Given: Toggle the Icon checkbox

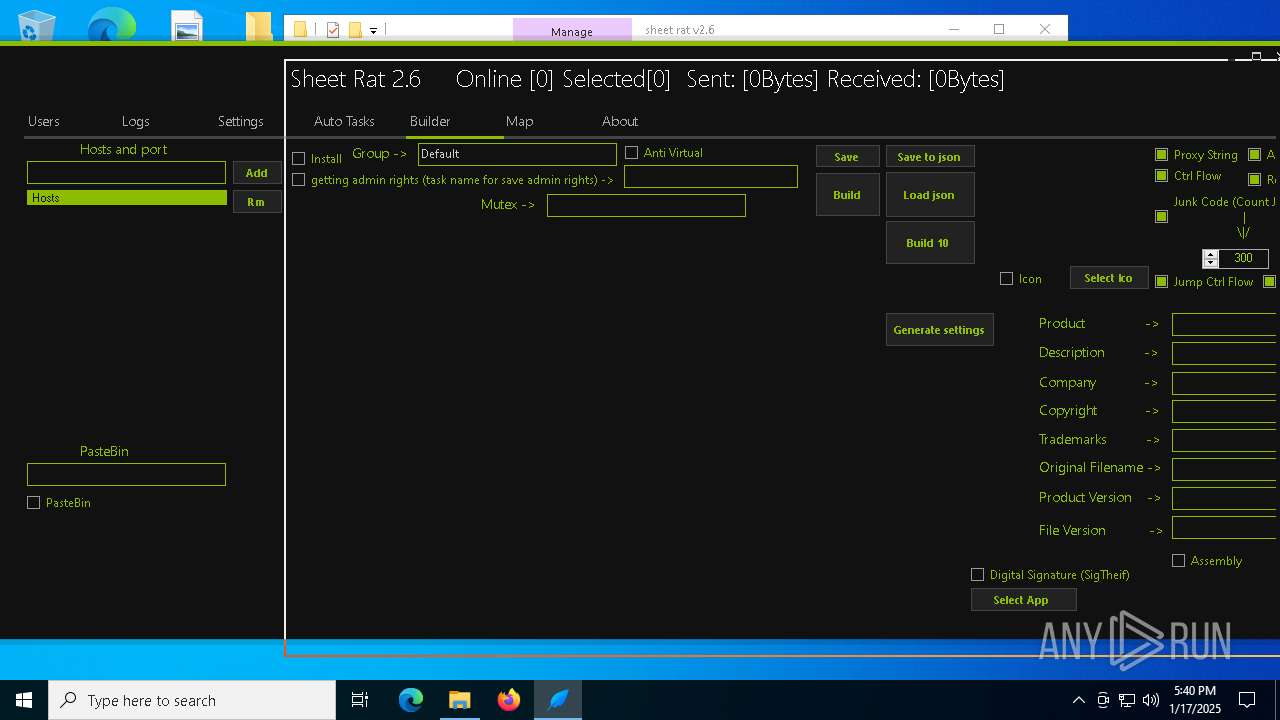Looking at the screenshot, I should point(1006,279).
